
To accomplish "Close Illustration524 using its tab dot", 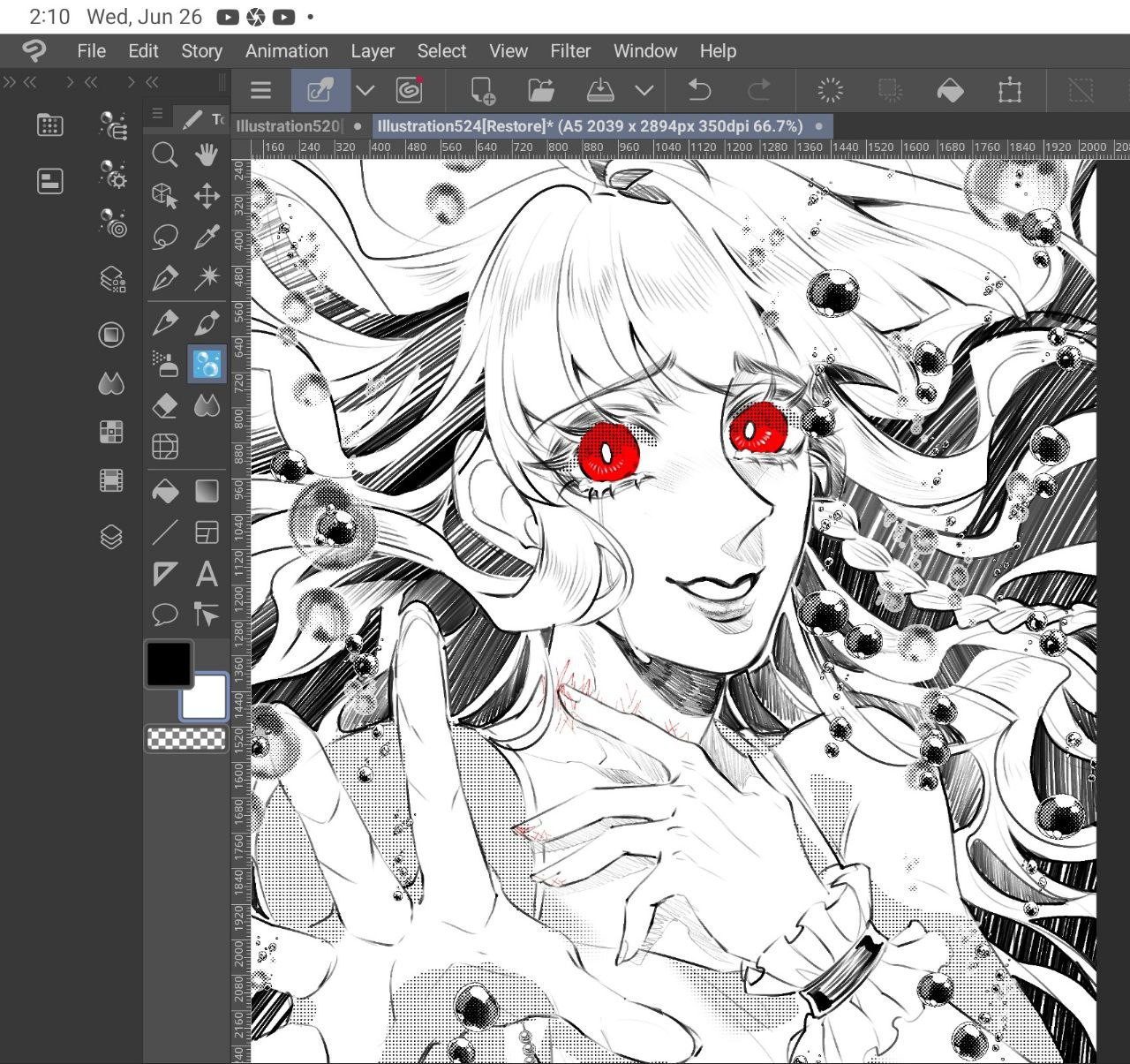I will click(x=819, y=126).
